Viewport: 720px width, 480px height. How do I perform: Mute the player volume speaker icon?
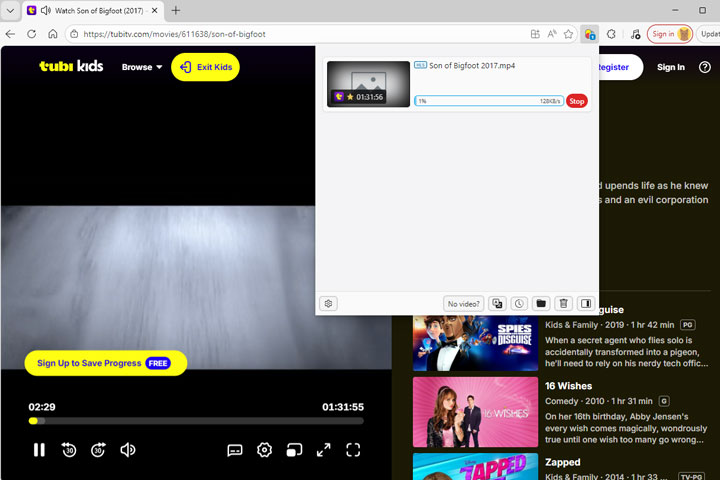tap(128, 450)
